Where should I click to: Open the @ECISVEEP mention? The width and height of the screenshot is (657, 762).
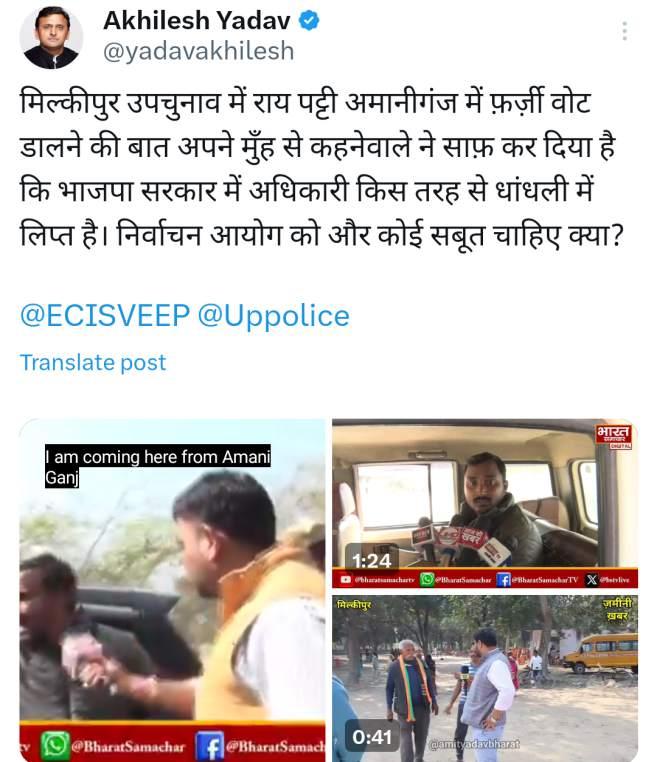(x=105, y=315)
